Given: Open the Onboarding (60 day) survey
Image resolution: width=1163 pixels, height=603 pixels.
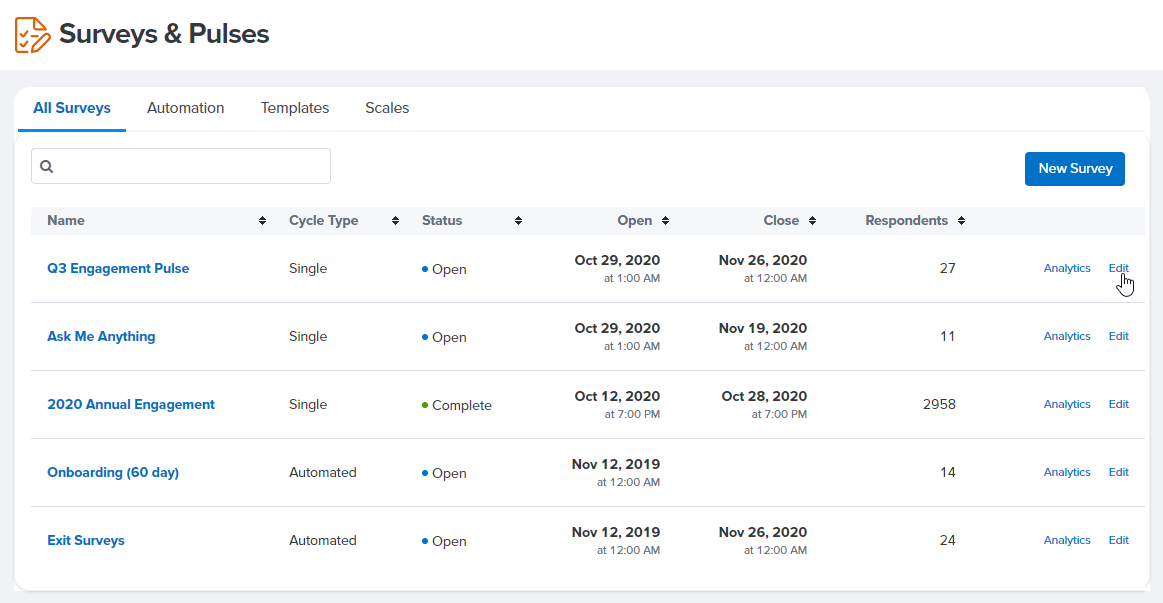Looking at the screenshot, I should pos(113,472).
